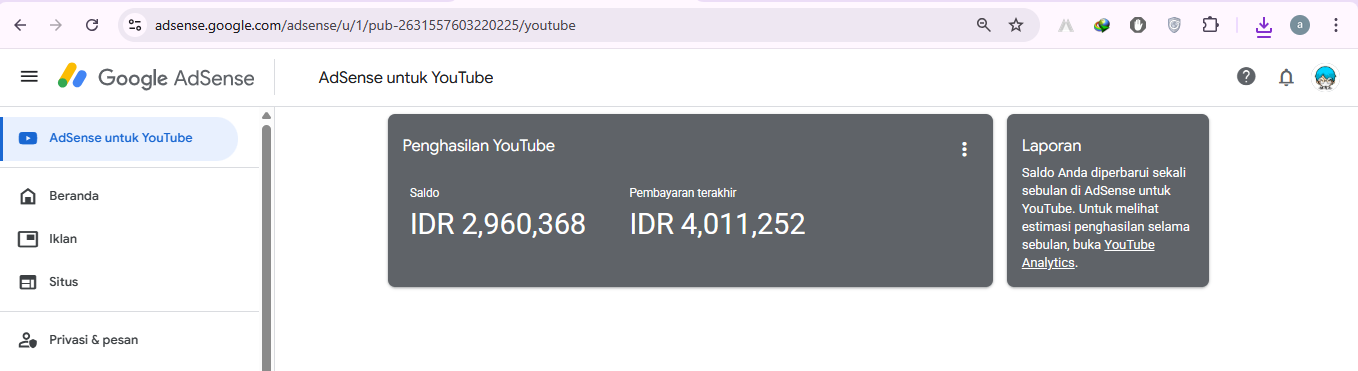Open Penghasilan YouTube card three-dot menu
Viewport: 1358px width, 371px height.
coord(964,149)
